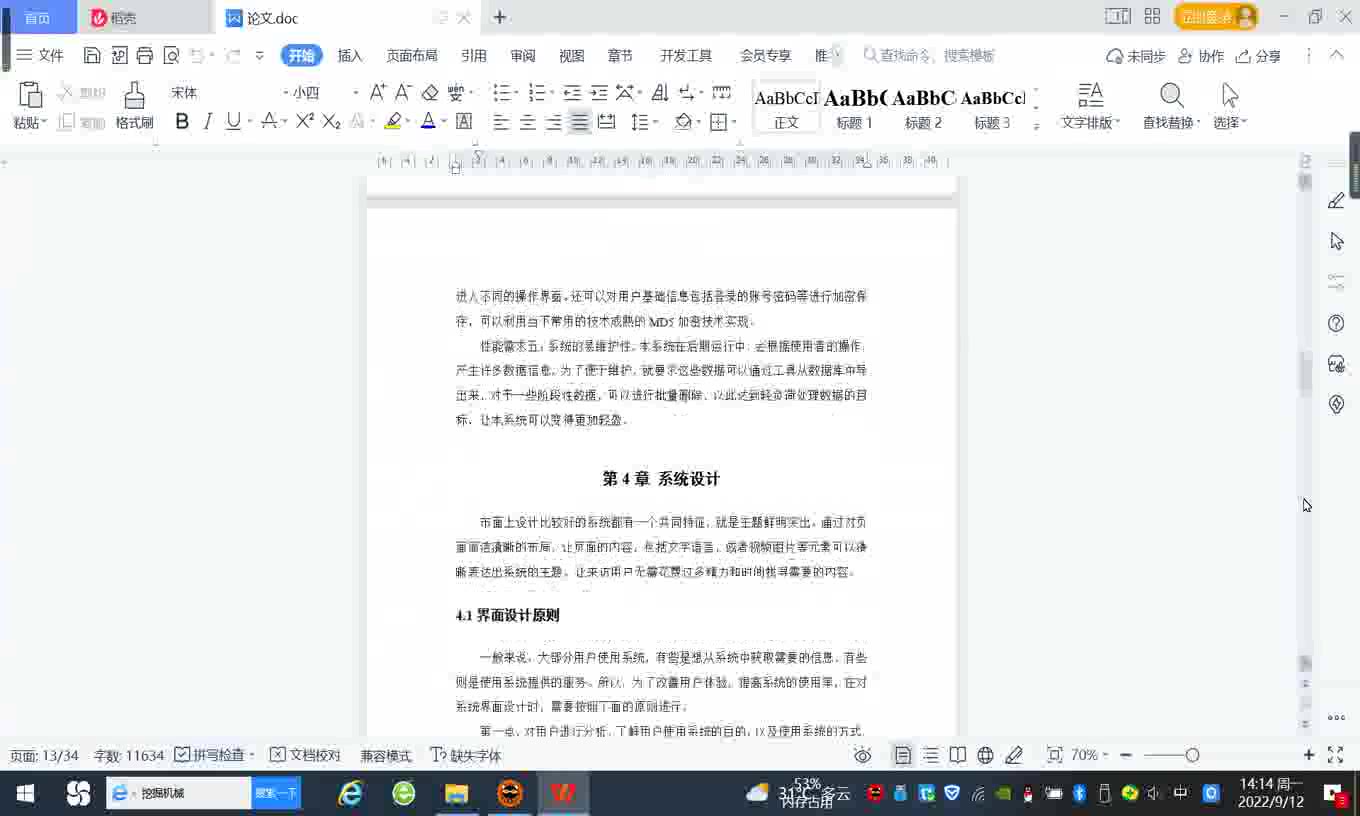Click the font color swatch
The image size is (1360, 816).
(428, 122)
